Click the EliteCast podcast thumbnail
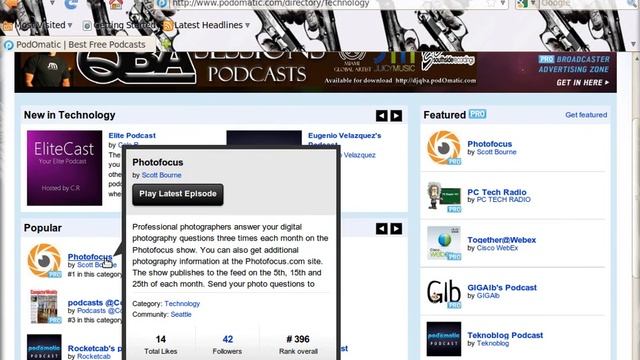Viewport: 640px width, 360px height. point(64,168)
